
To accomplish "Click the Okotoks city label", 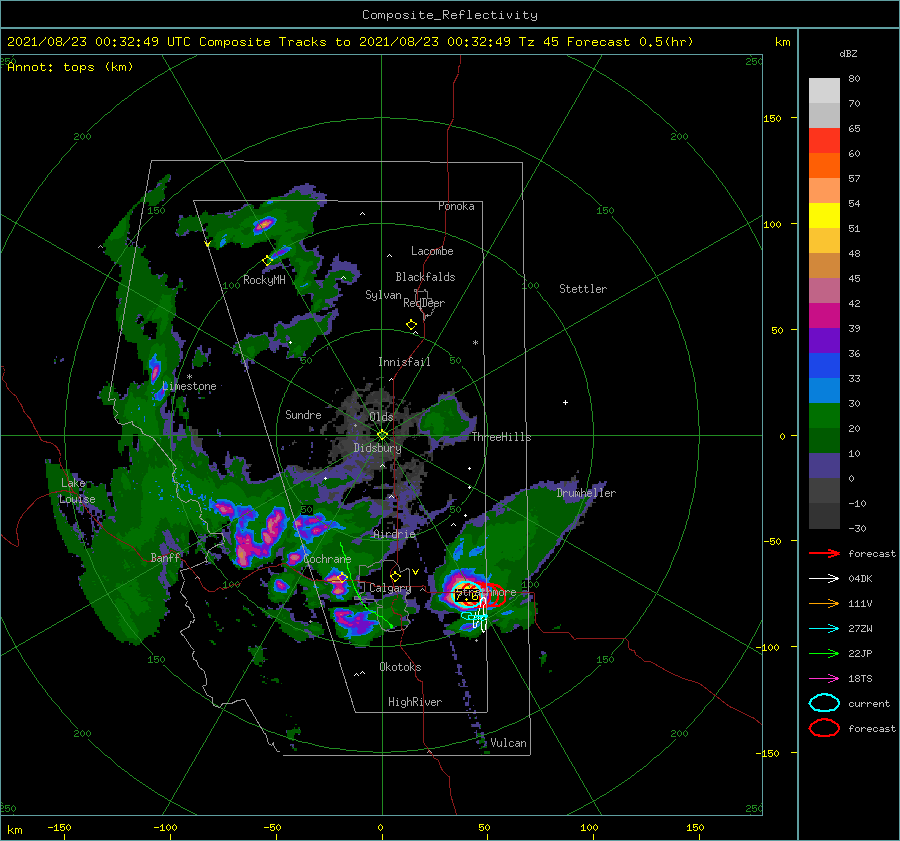I will tap(400, 667).
